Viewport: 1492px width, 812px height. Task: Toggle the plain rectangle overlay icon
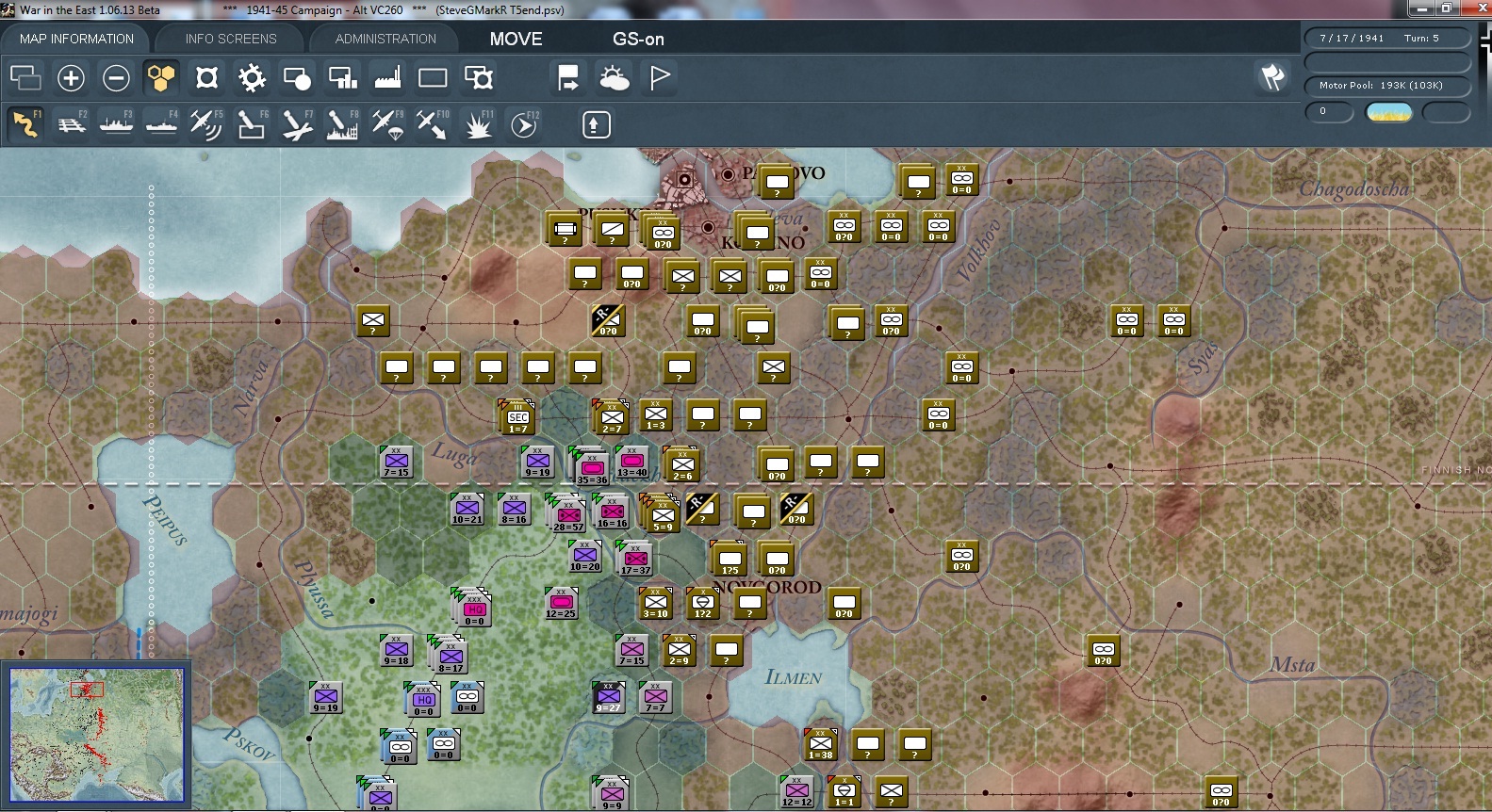coord(433,77)
